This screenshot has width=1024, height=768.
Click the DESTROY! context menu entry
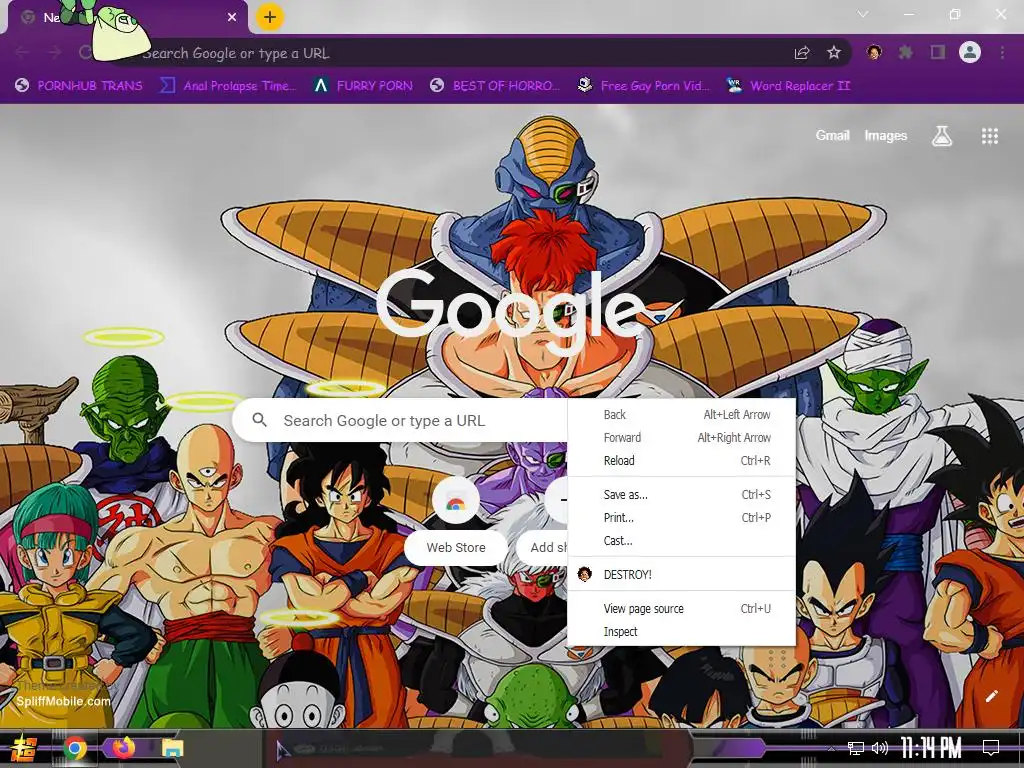click(682, 574)
